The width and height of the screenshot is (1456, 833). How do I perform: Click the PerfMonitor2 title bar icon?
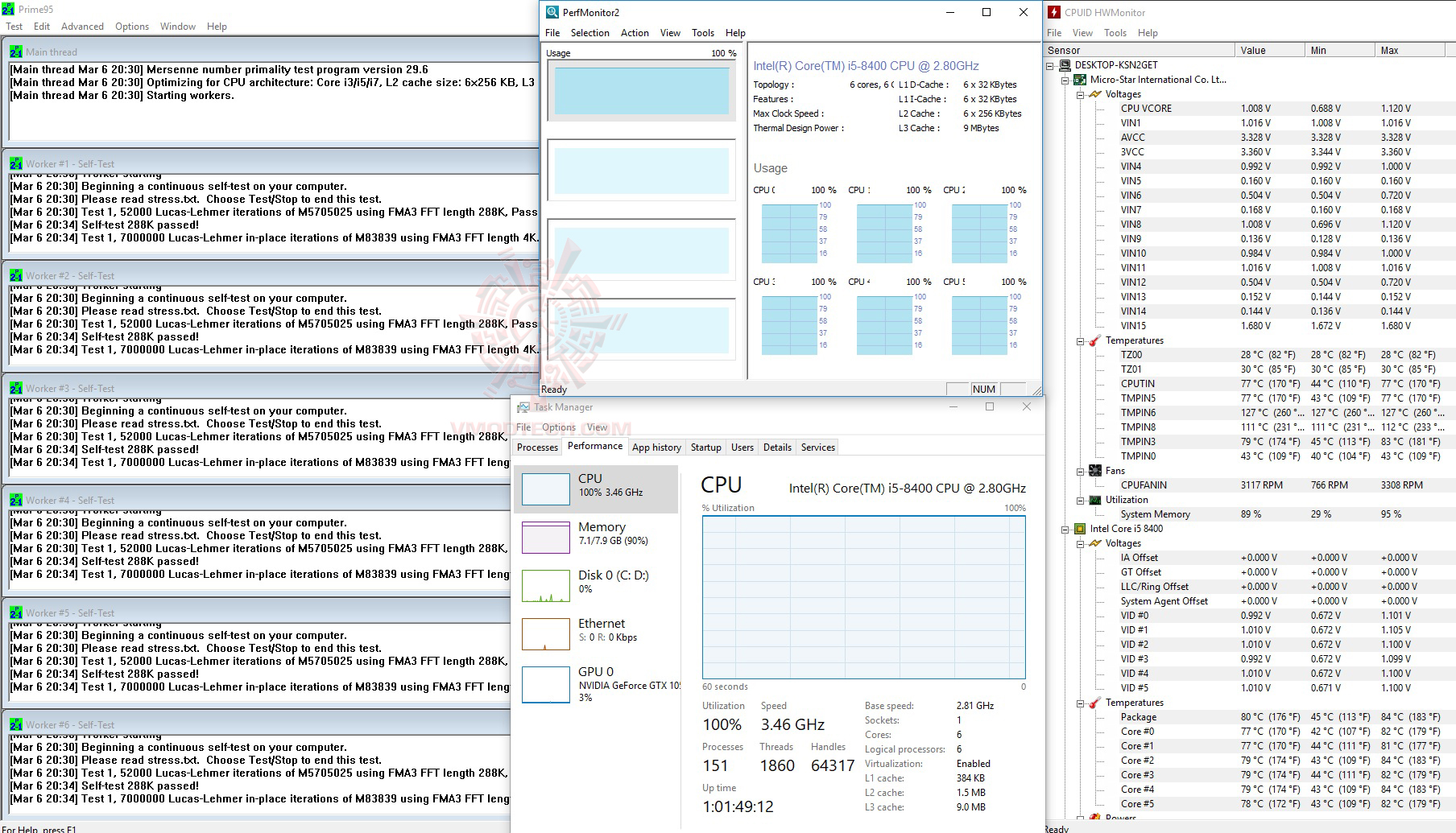552,12
